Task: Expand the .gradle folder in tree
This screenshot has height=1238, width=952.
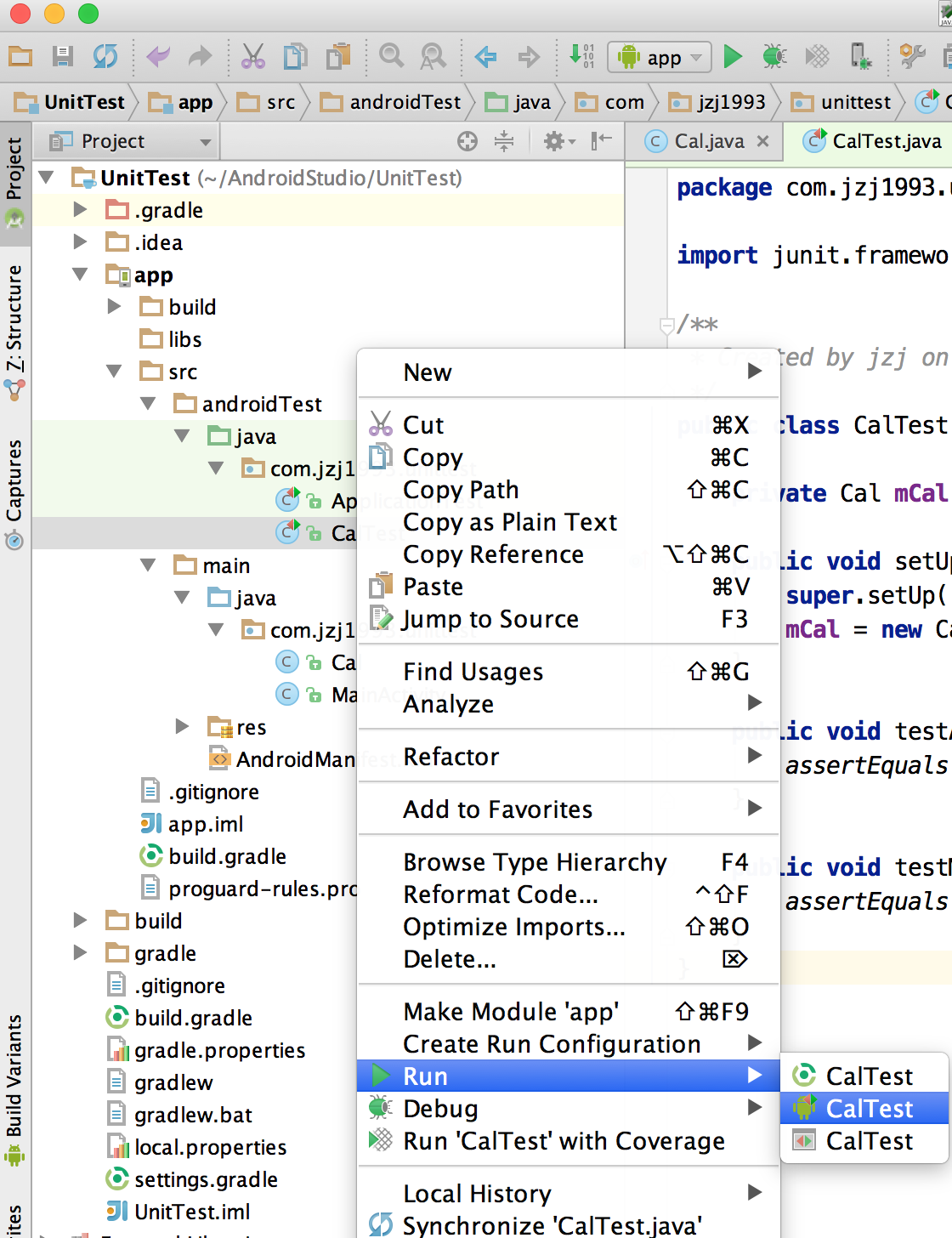Action: [81, 209]
